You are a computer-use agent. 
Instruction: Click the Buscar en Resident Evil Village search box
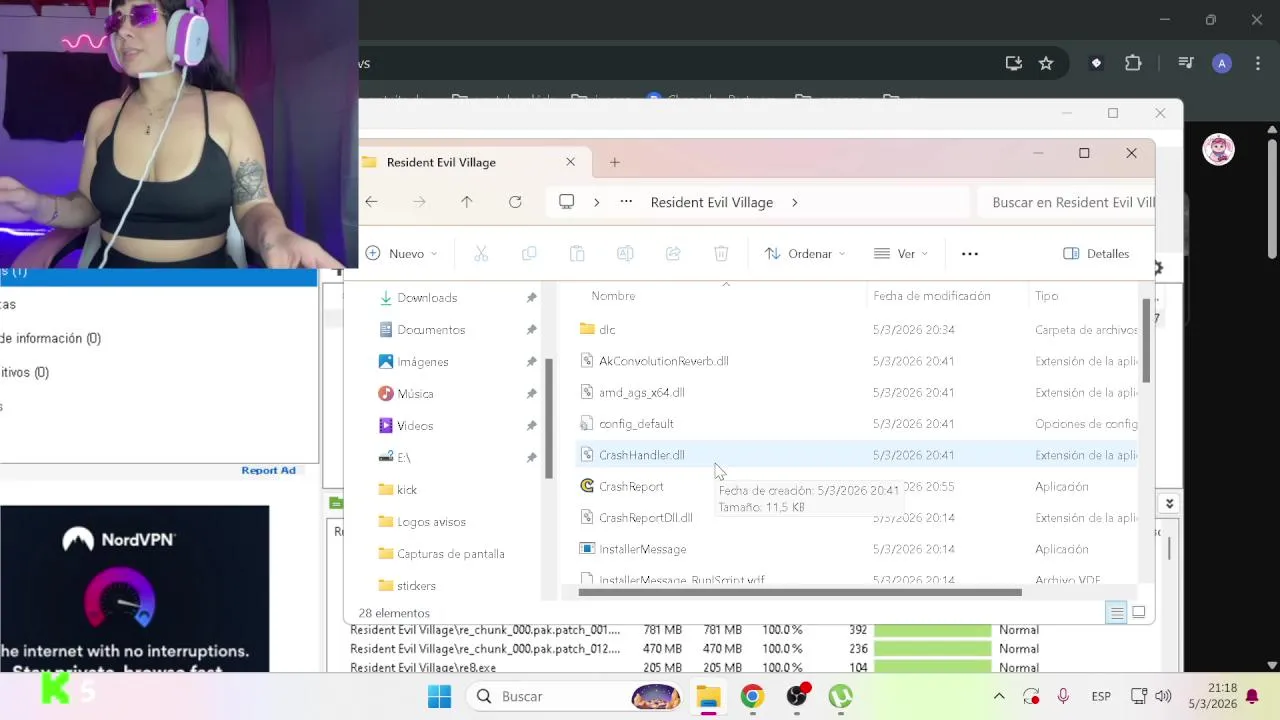click(1067, 202)
